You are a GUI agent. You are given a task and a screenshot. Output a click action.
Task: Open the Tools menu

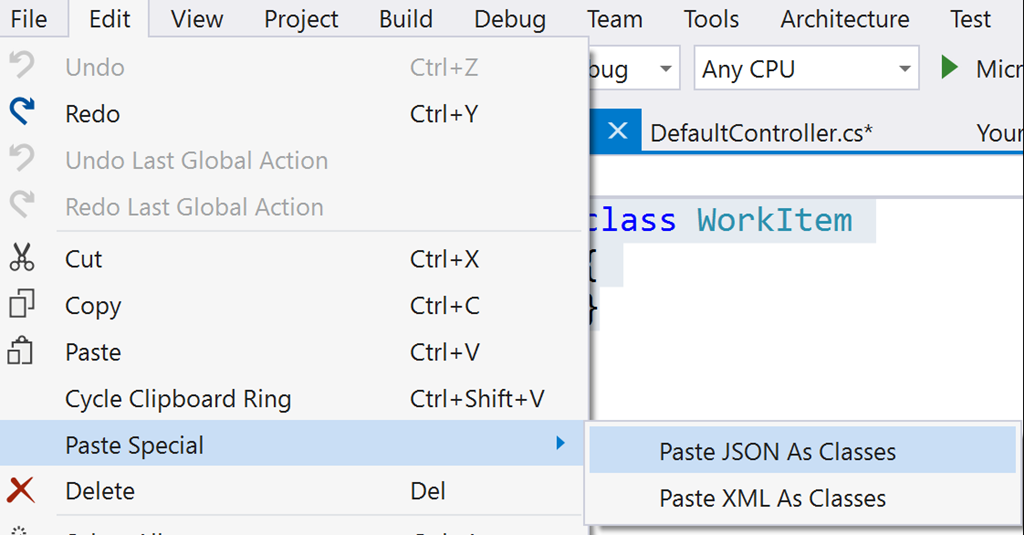(711, 19)
